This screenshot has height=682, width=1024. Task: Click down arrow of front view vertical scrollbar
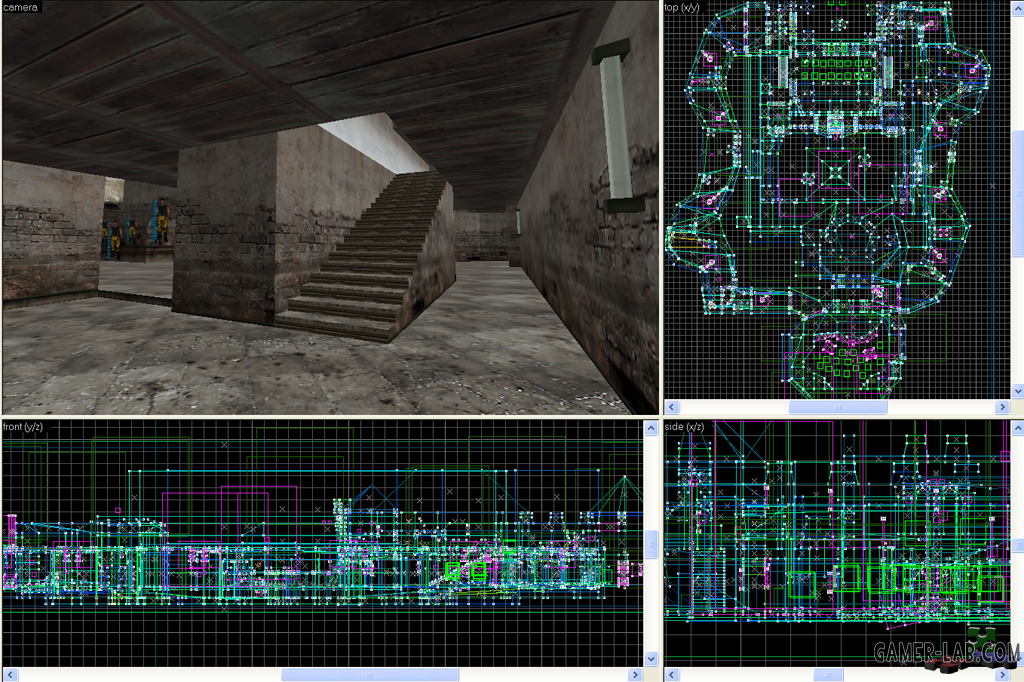pyautogui.click(x=651, y=659)
